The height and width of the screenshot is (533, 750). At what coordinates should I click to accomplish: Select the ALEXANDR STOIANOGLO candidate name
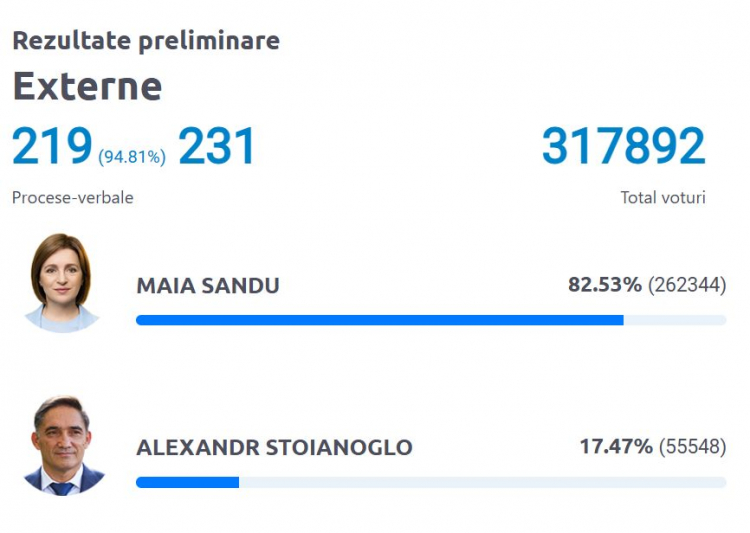tap(275, 447)
